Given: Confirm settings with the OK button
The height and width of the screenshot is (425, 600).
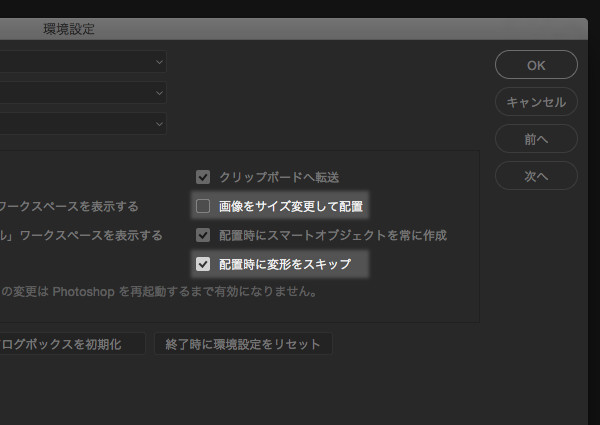Looking at the screenshot, I should [x=536, y=65].
